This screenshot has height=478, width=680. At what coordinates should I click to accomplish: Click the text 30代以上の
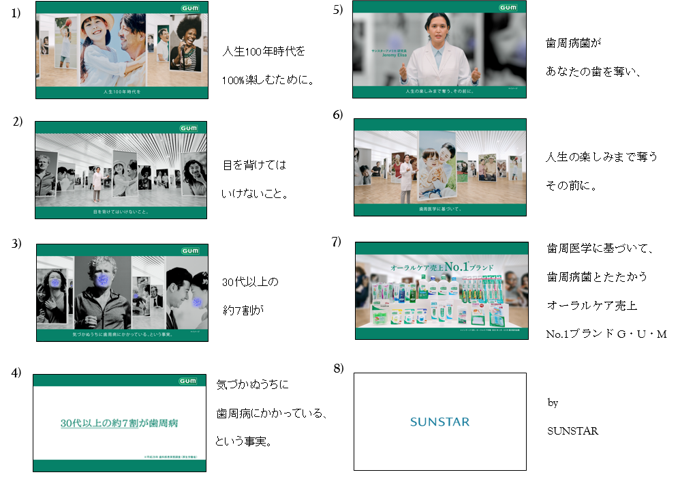250,282
